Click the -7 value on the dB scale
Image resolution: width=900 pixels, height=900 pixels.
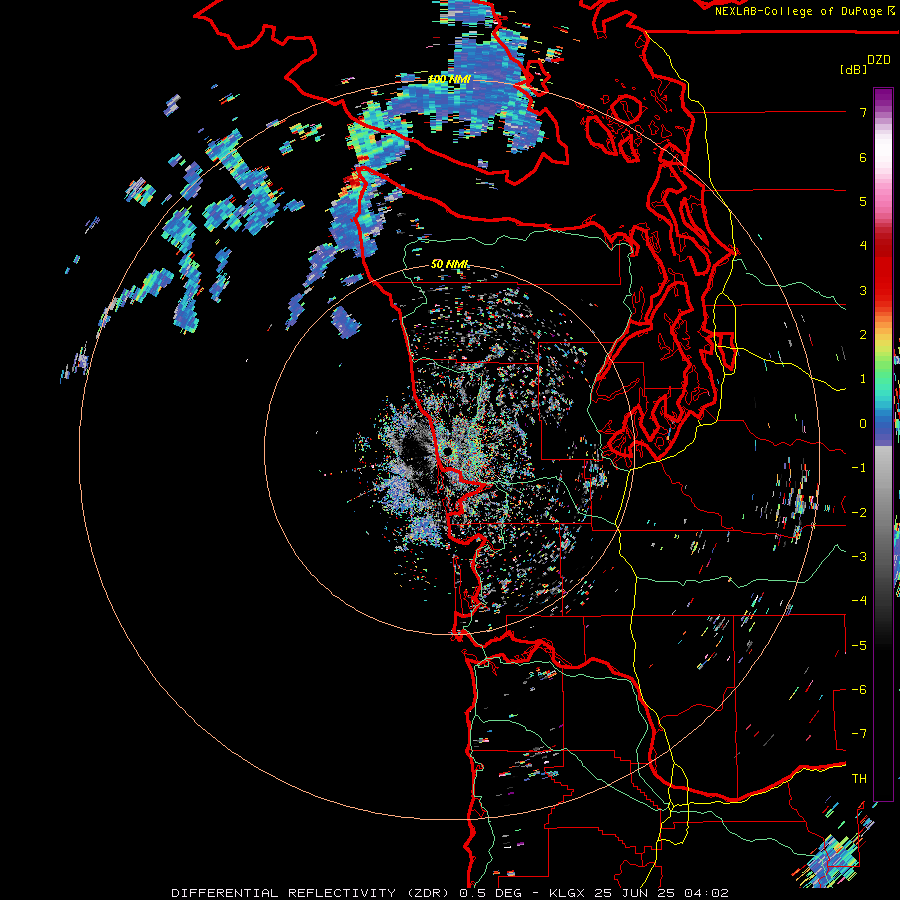[x=859, y=734]
